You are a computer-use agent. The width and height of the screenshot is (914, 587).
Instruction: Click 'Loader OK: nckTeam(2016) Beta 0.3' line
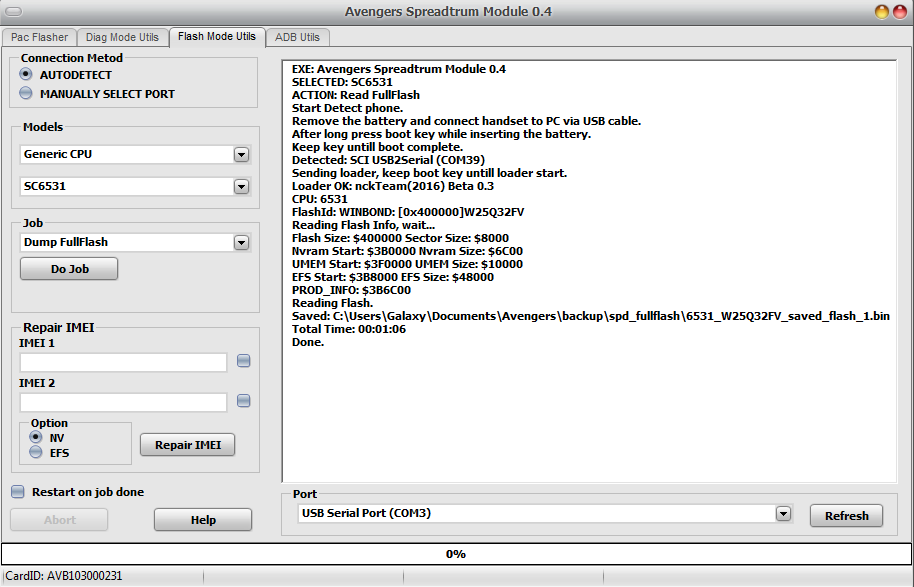point(393,186)
